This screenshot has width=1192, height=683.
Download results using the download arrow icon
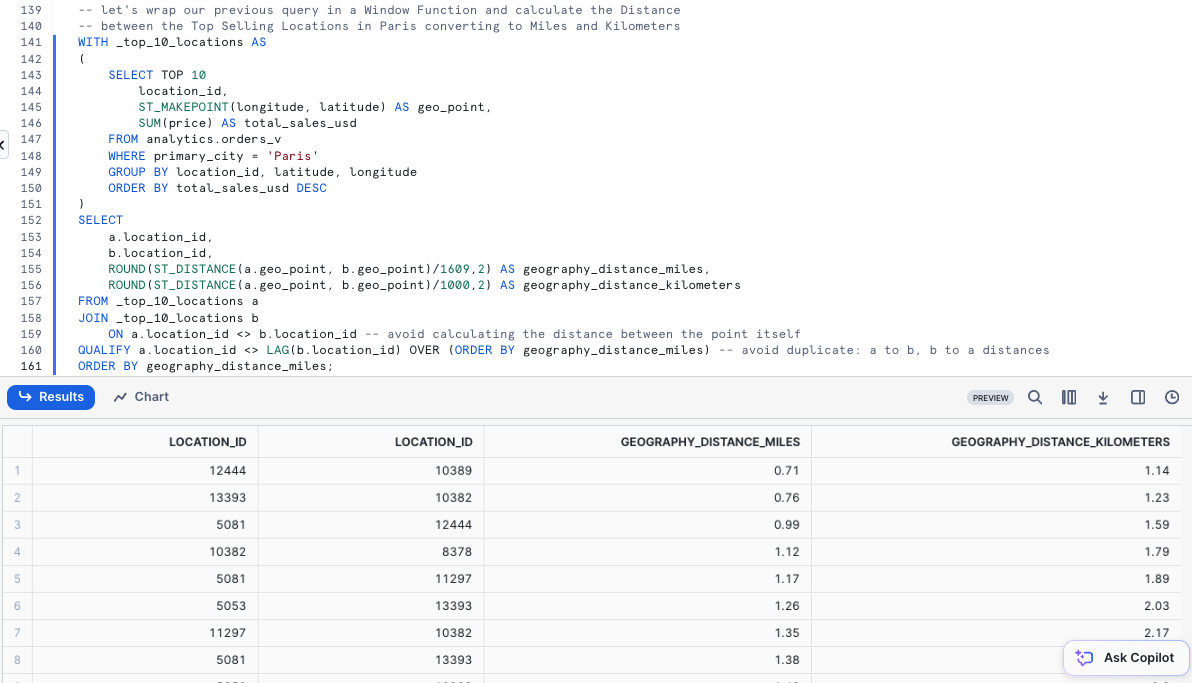(1103, 398)
